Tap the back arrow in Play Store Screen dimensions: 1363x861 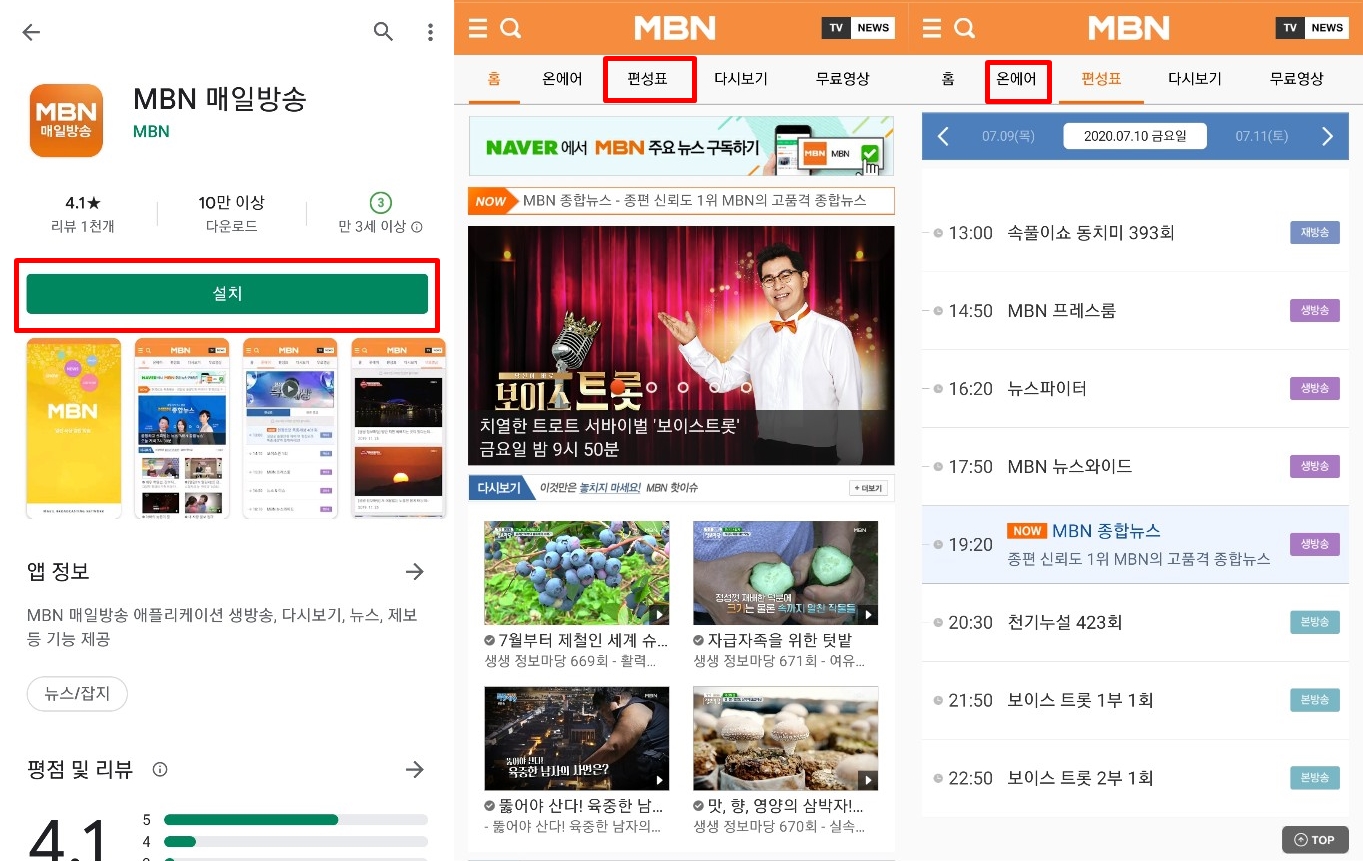(31, 32)
